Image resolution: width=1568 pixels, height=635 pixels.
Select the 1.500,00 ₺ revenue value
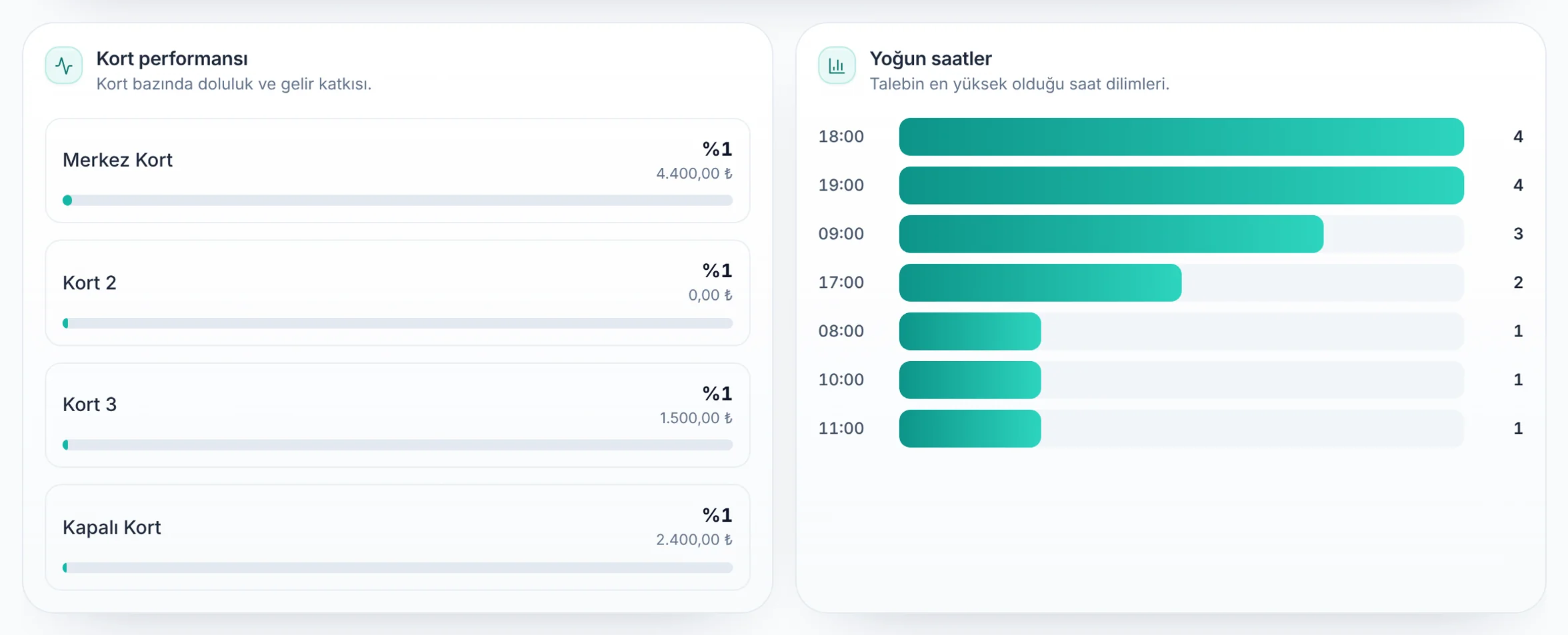696,418
